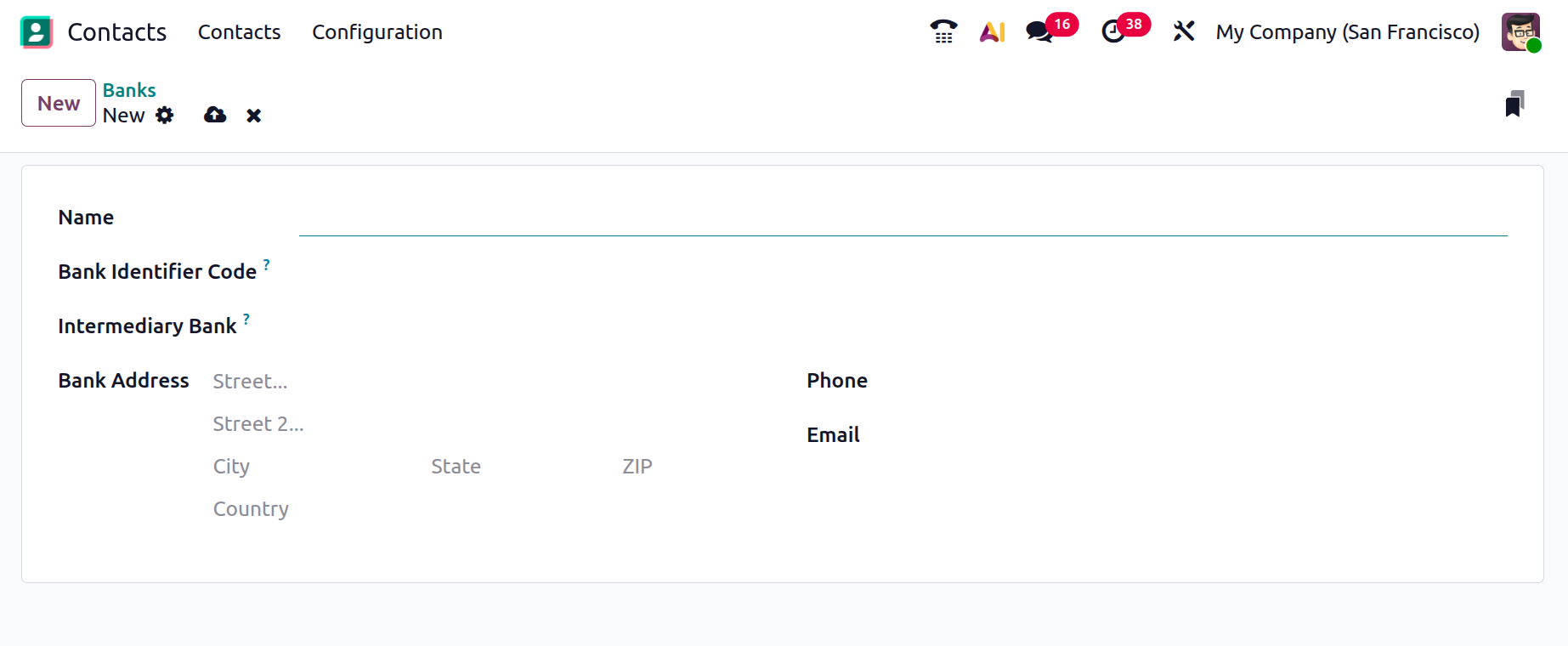The width and height of the screenshot is (1568, 646).
Task: Open the Configuration menu
Action: [x=376, y=32]
